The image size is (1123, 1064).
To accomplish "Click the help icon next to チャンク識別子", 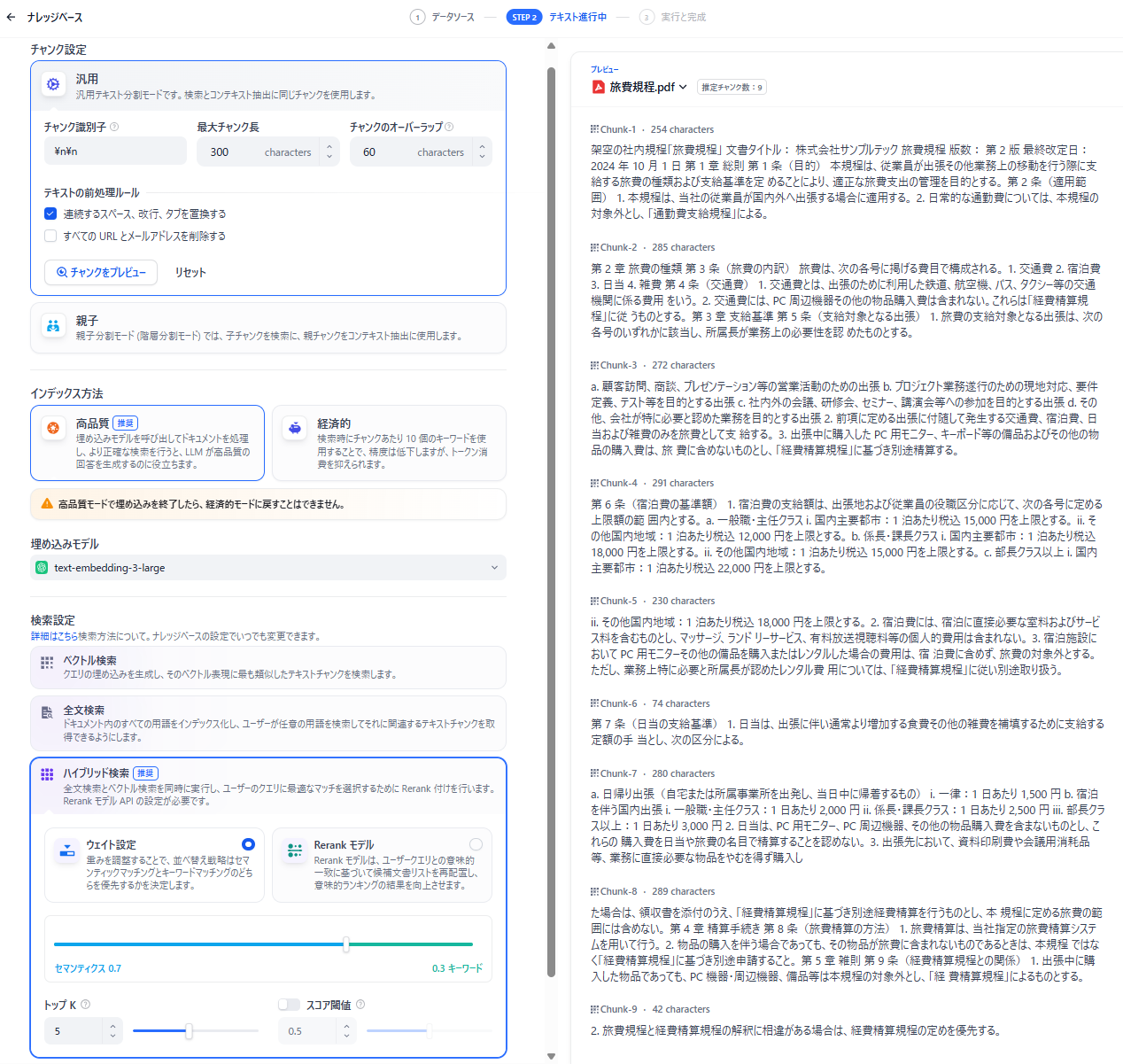I will pos(114,127).
